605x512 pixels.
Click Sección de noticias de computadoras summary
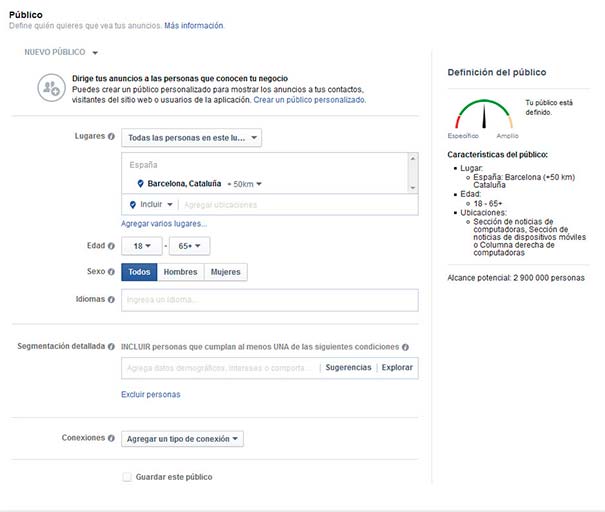coord(529,237)
